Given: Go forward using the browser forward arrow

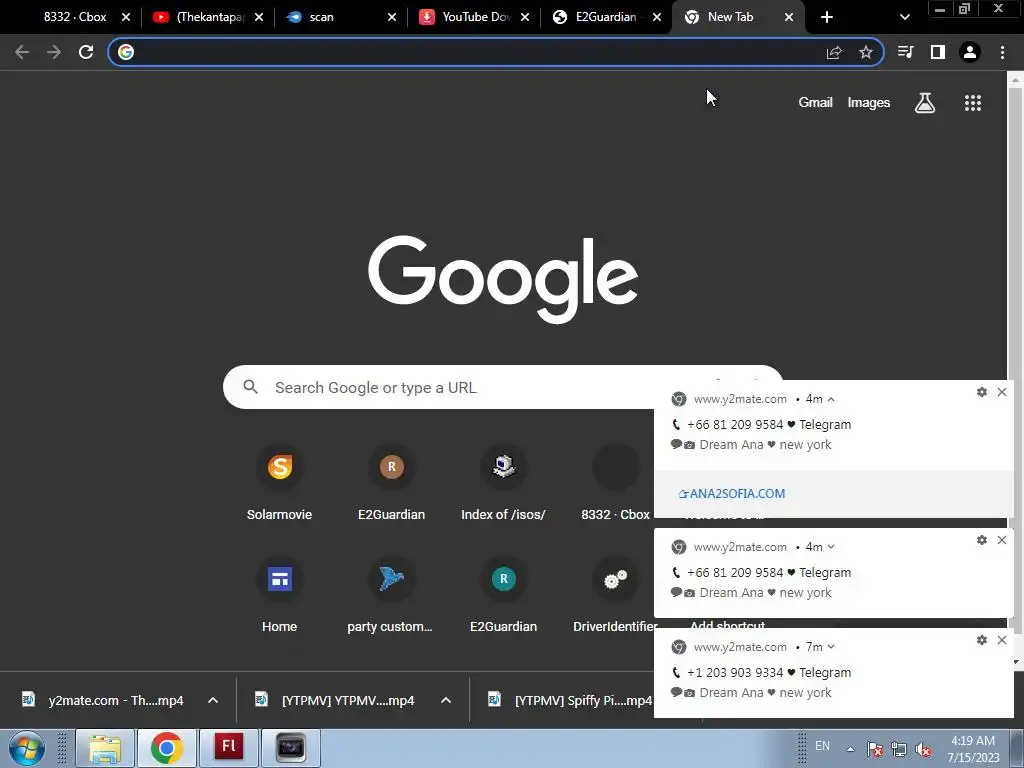Looking at the screenshot, I should pos(54,52).
